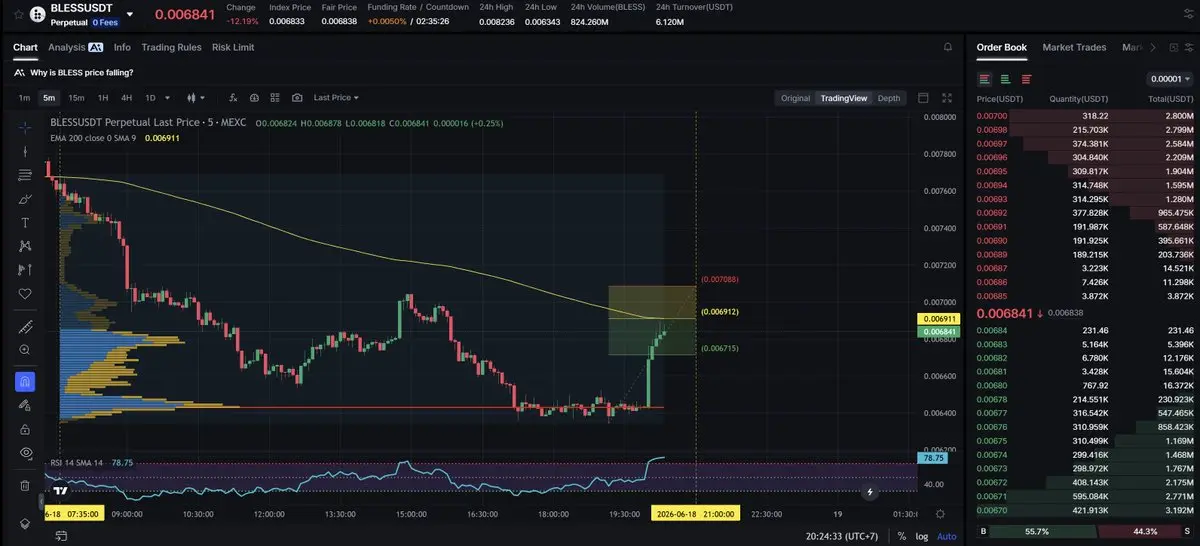Toggle percent scale on price axis
This screenshot has height=546, width=1200.
tap(901, 536)
